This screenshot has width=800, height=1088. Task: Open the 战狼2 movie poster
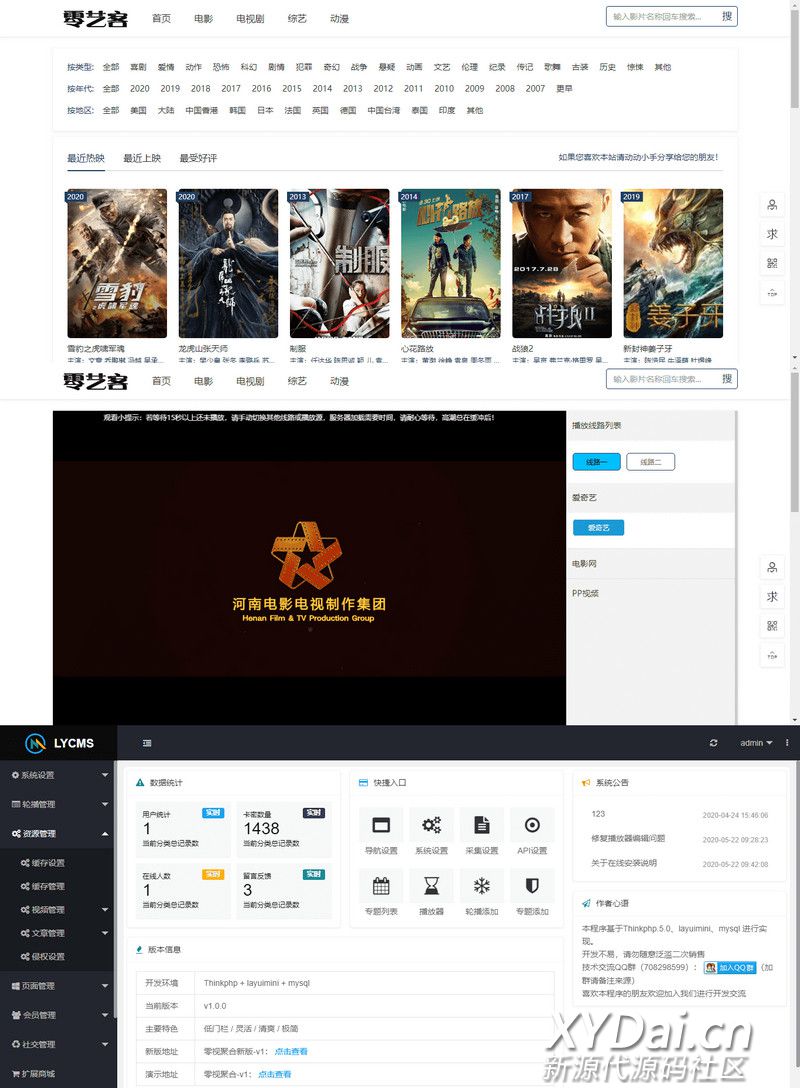click(561, 264)
